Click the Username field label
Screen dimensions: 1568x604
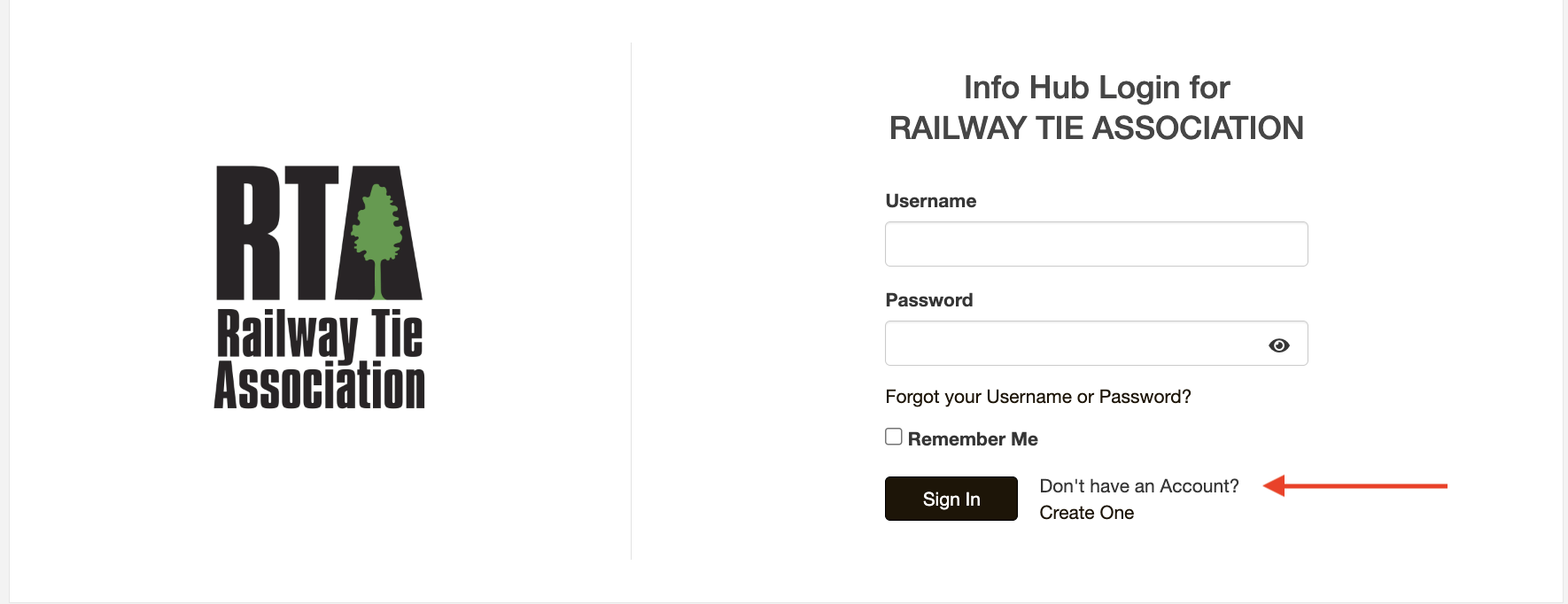[x=931, y=201]
